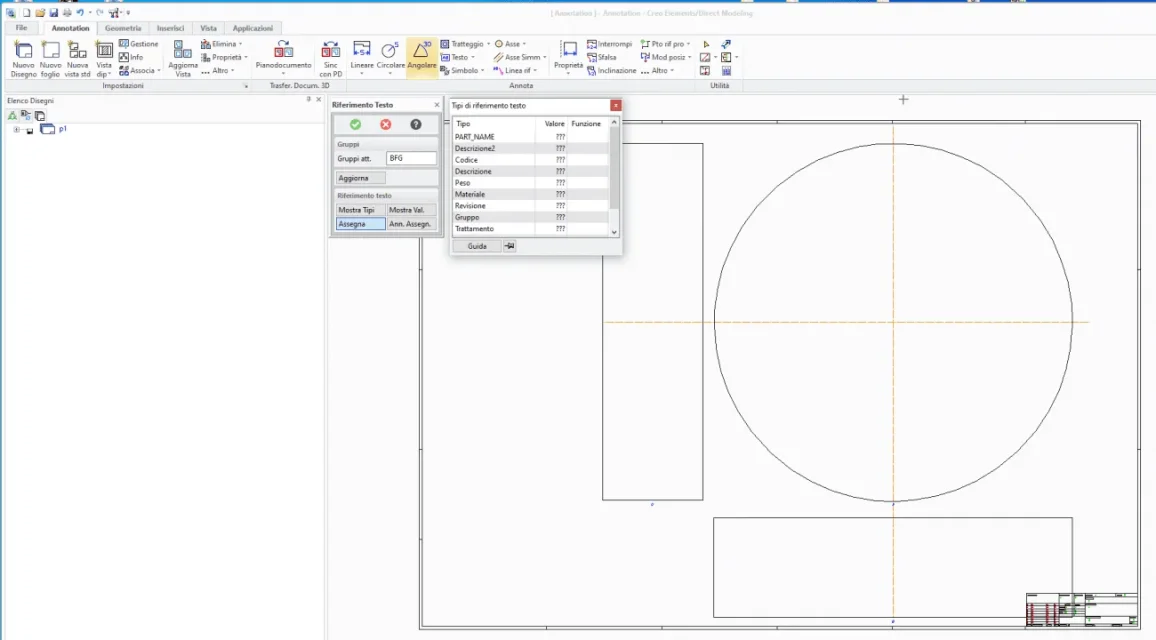Click the Guida button
This screenshot has width=1156, height=640.
(477, 246)
